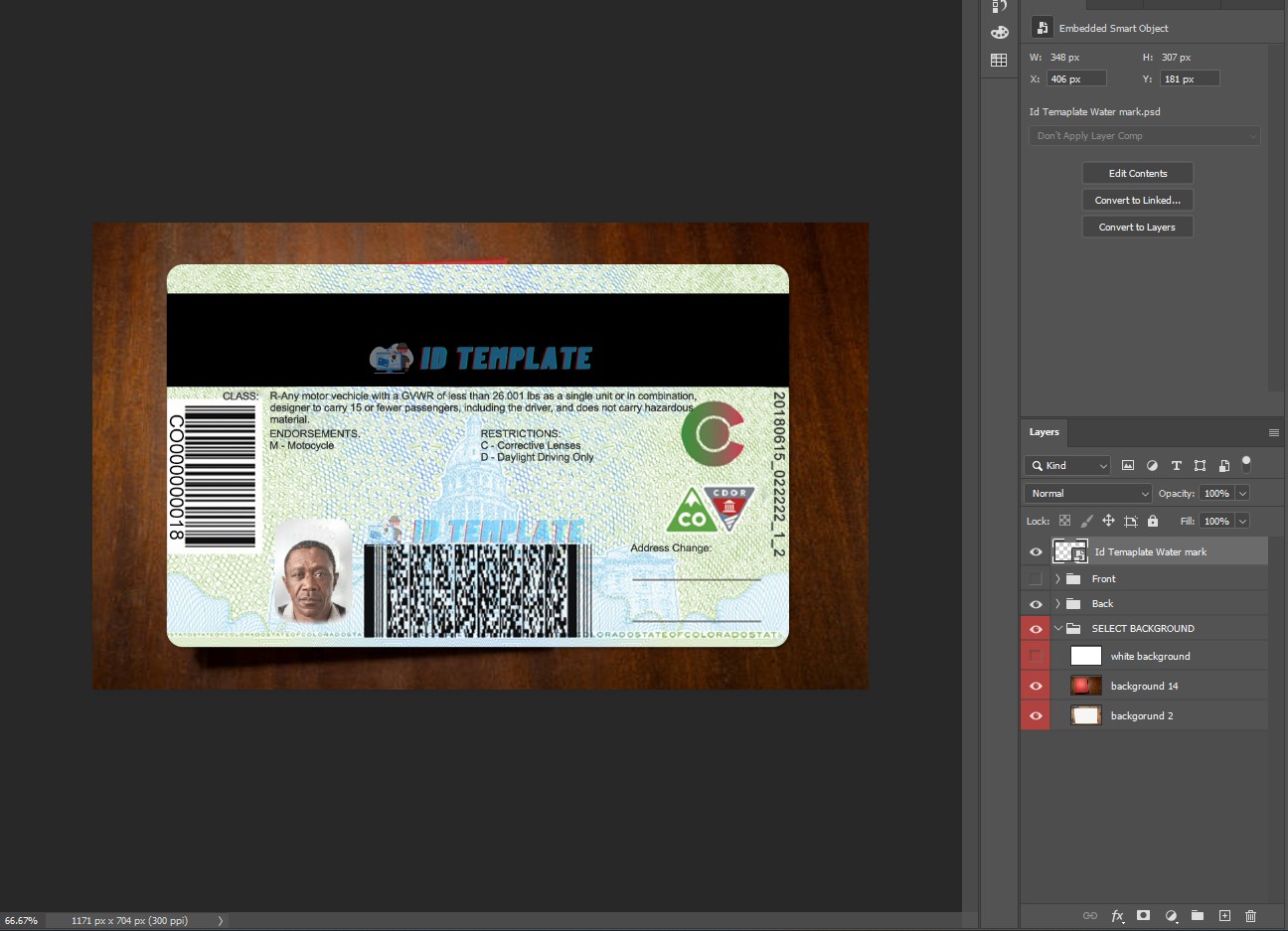The width and height of the screenshot is (1288, 931).
Task: Create a new group folder icon
Action: pyautogui.click(x=1198, y=916)
